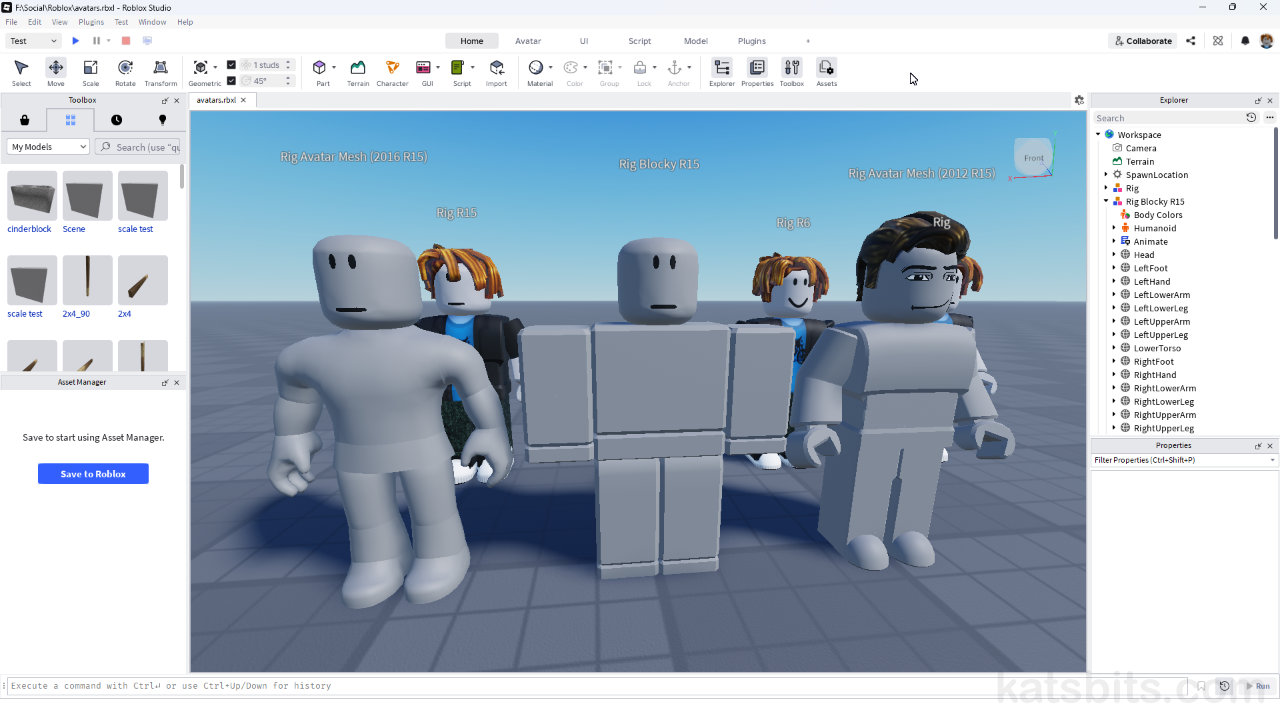
Task: Toggle the Properties panel button in ribbon
Action: [757, 72]
